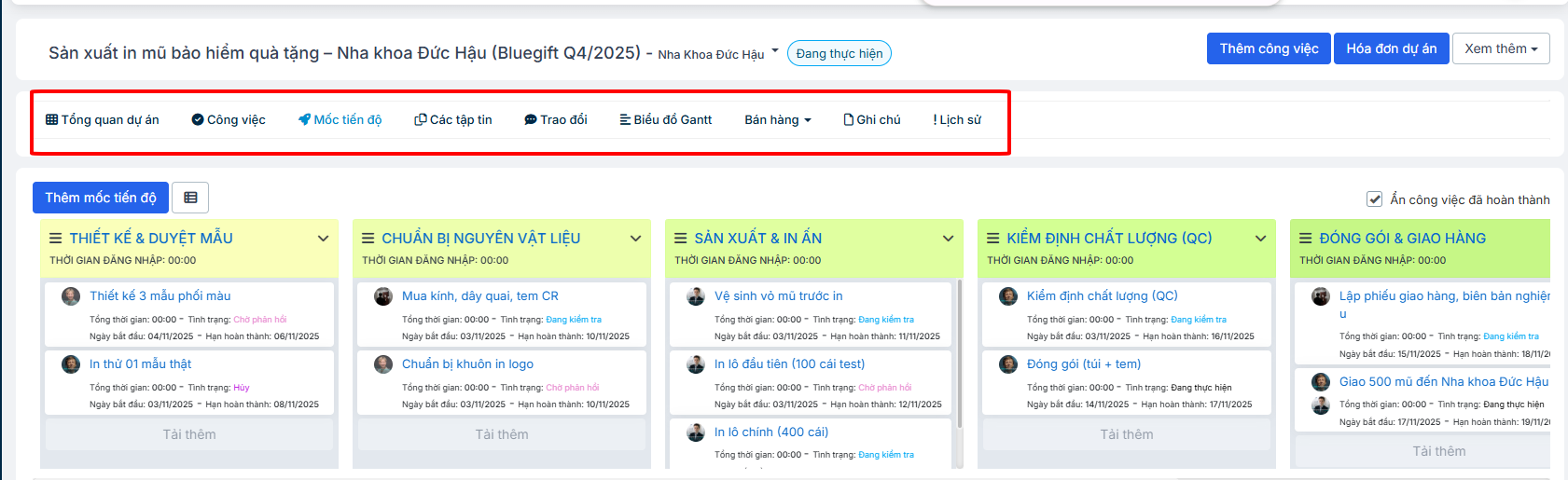
Task: Click hamburger icon on SẢN XUẤT & IN ẤN
Action: coord(681,239)
